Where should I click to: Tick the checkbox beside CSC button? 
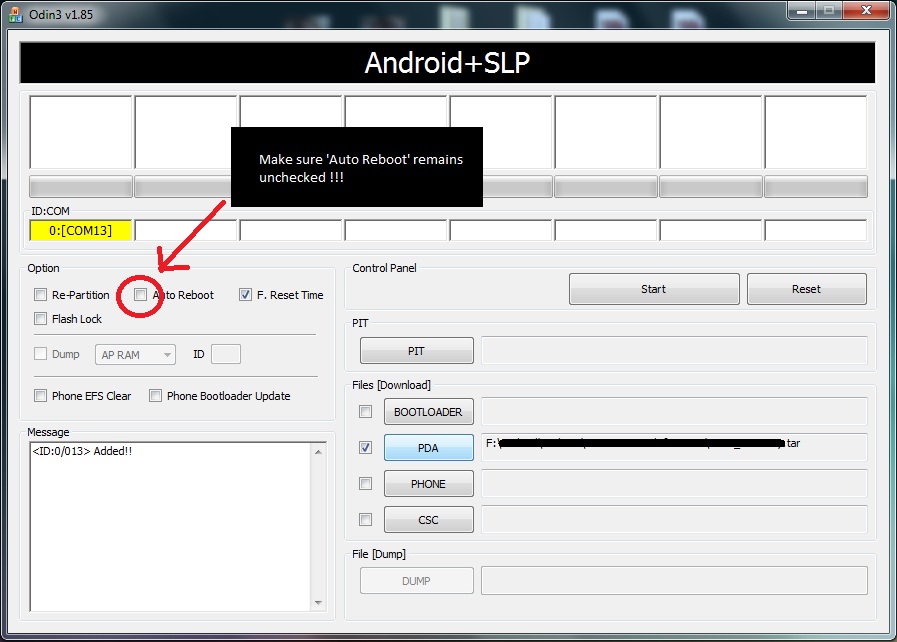point(366,520)
